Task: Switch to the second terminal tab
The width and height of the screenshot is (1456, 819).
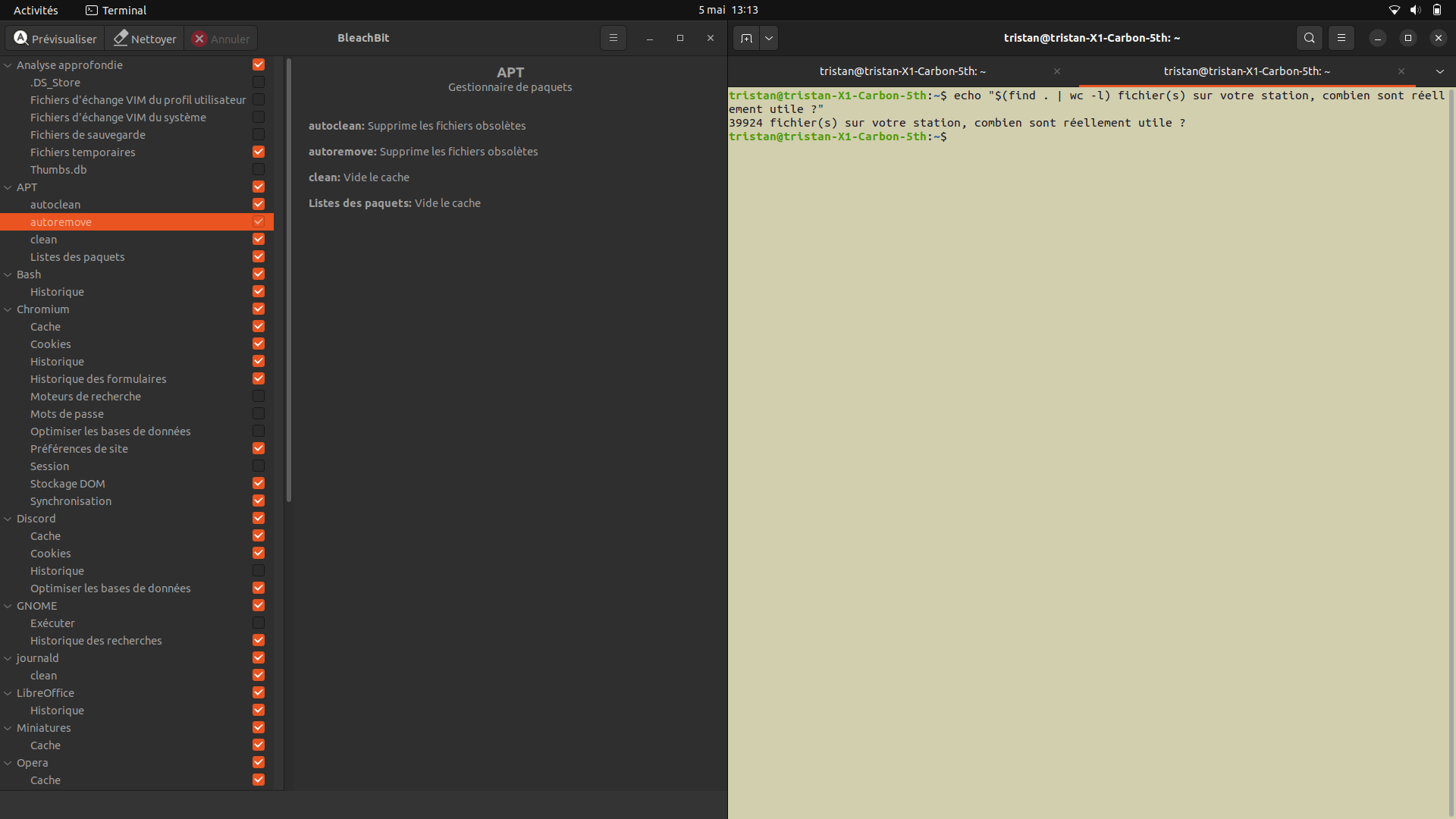Action: pos(1247,71)
